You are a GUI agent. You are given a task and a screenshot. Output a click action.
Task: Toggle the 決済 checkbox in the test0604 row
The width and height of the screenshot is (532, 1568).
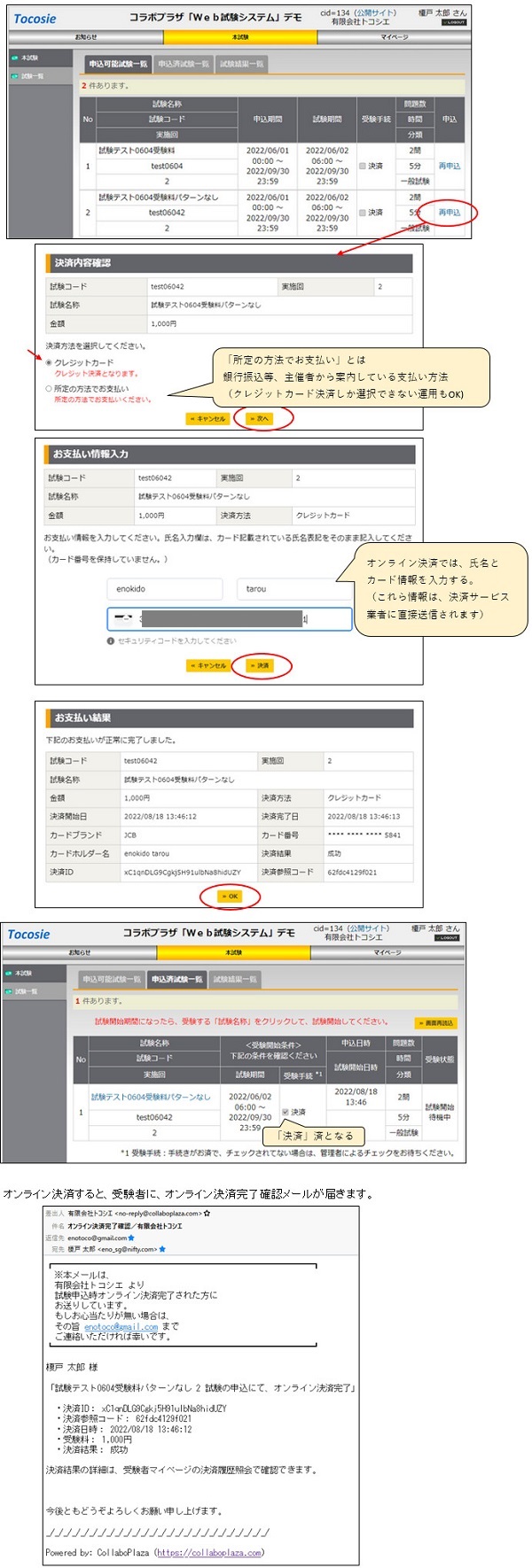click(363, 166)
